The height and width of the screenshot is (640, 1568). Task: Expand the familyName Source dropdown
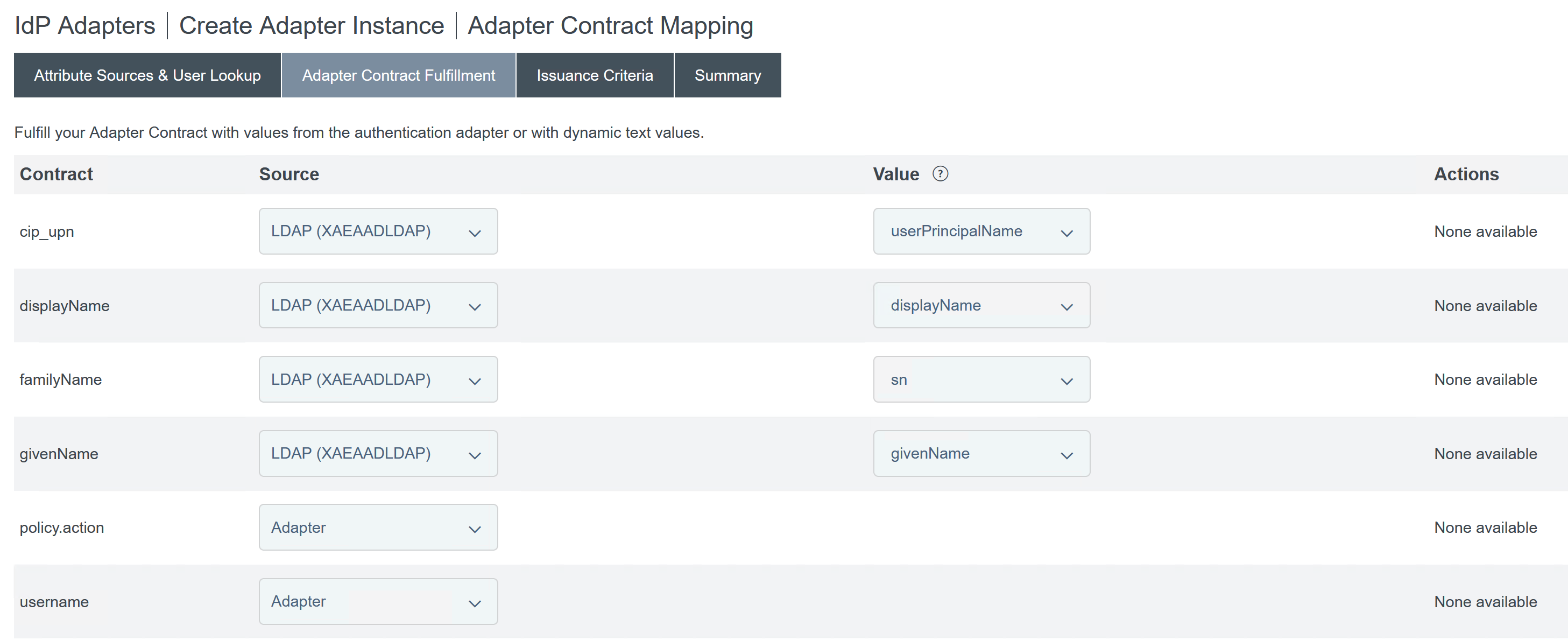[x=378, y=379]
